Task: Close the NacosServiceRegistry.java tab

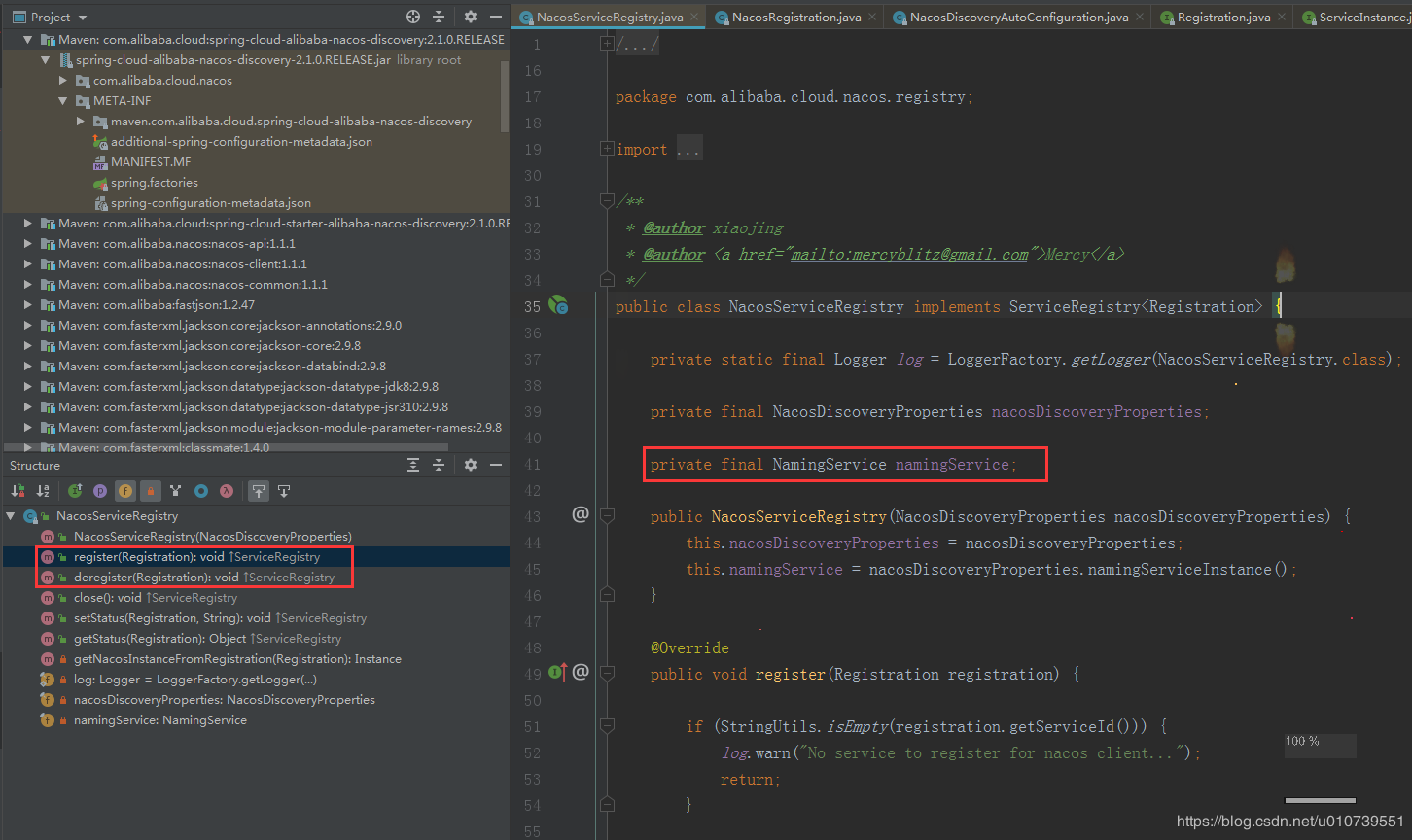Action: click(695, 17)
